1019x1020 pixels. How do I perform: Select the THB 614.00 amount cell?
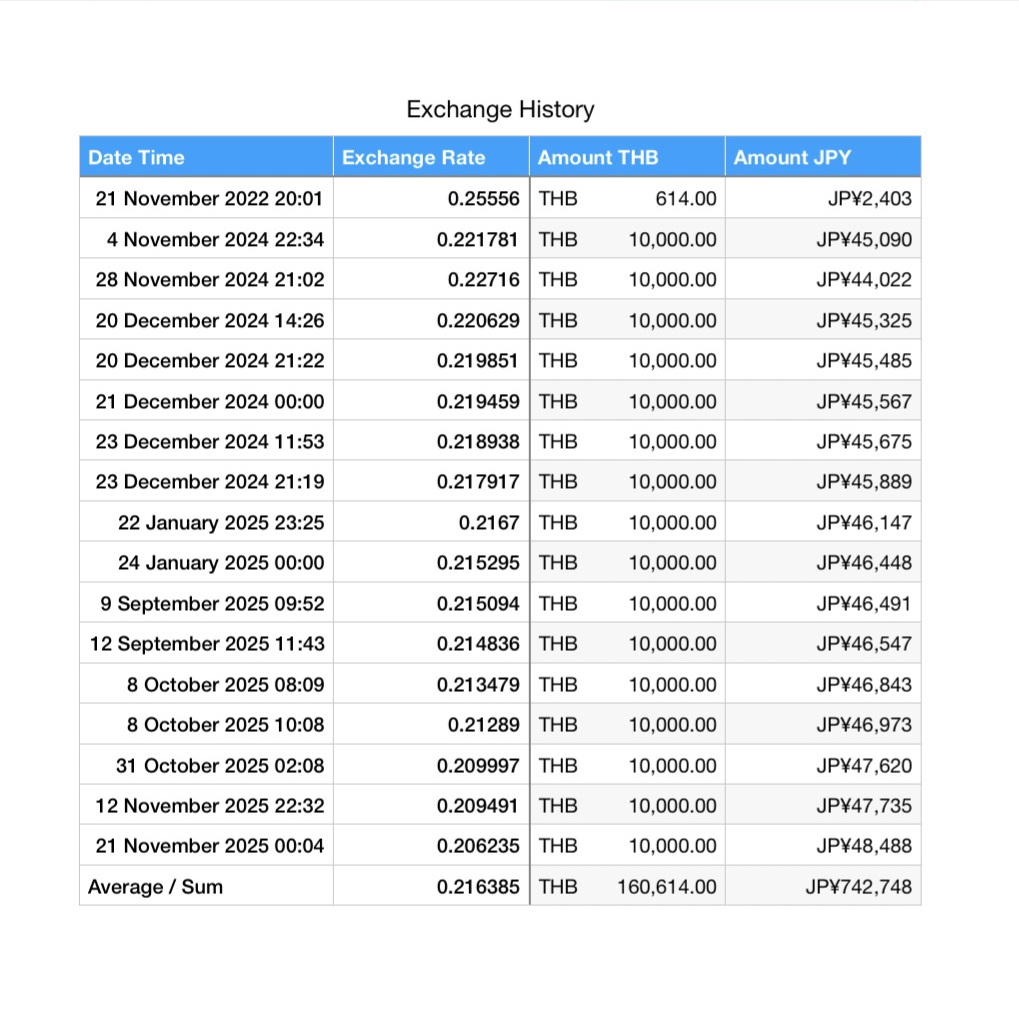(627, 198)
